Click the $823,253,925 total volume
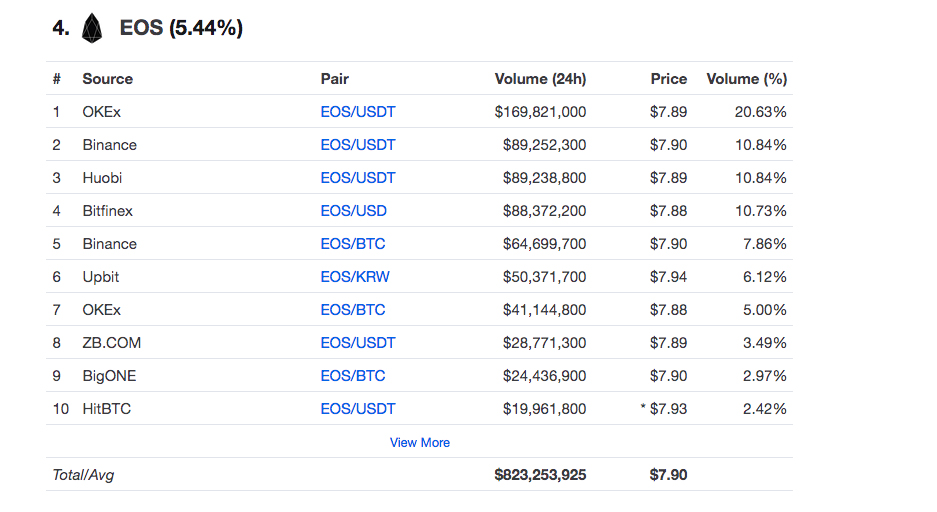937x512 pixels. pos(540,475)
